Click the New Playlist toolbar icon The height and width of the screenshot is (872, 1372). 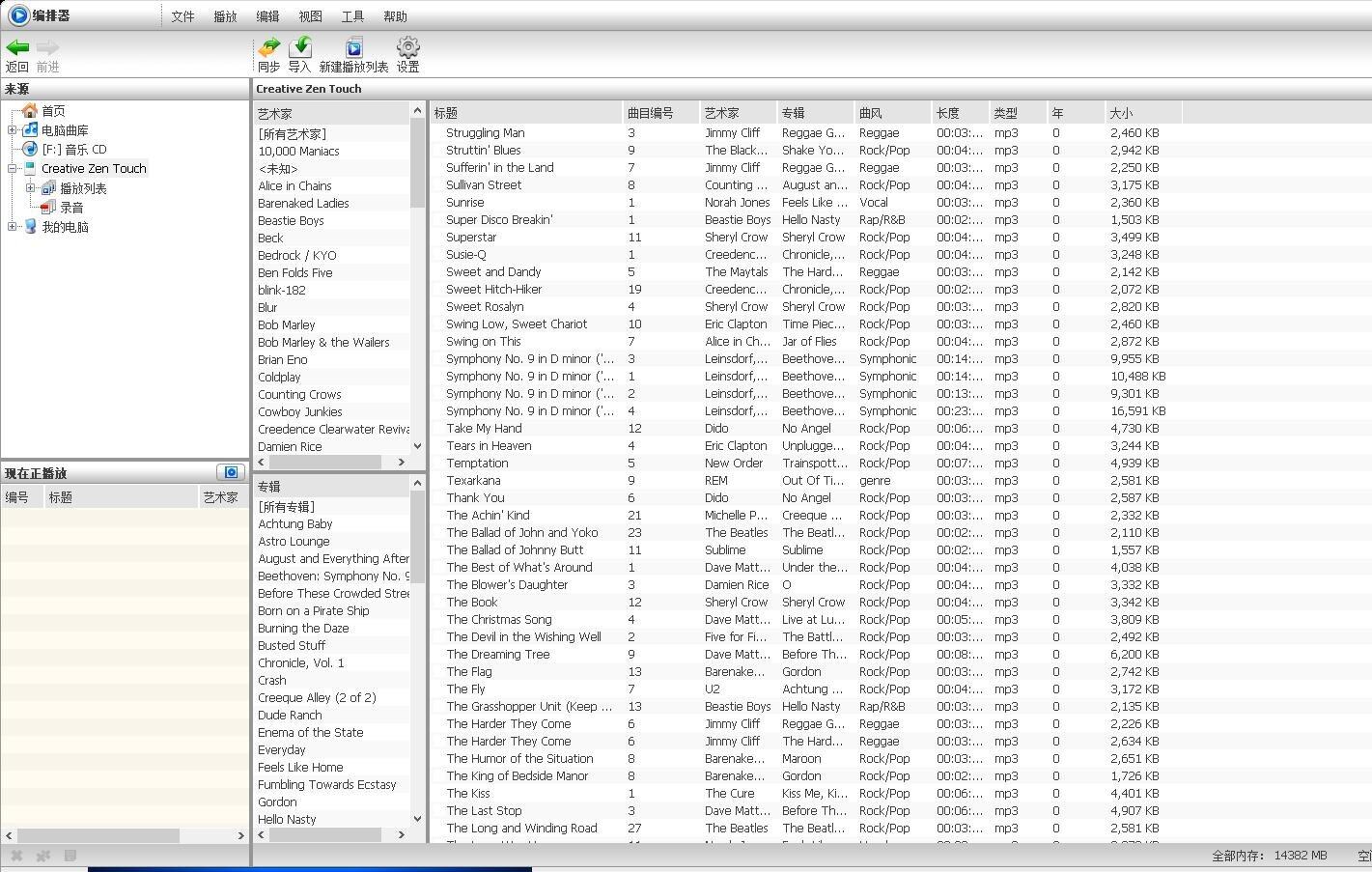coord(354,46)
